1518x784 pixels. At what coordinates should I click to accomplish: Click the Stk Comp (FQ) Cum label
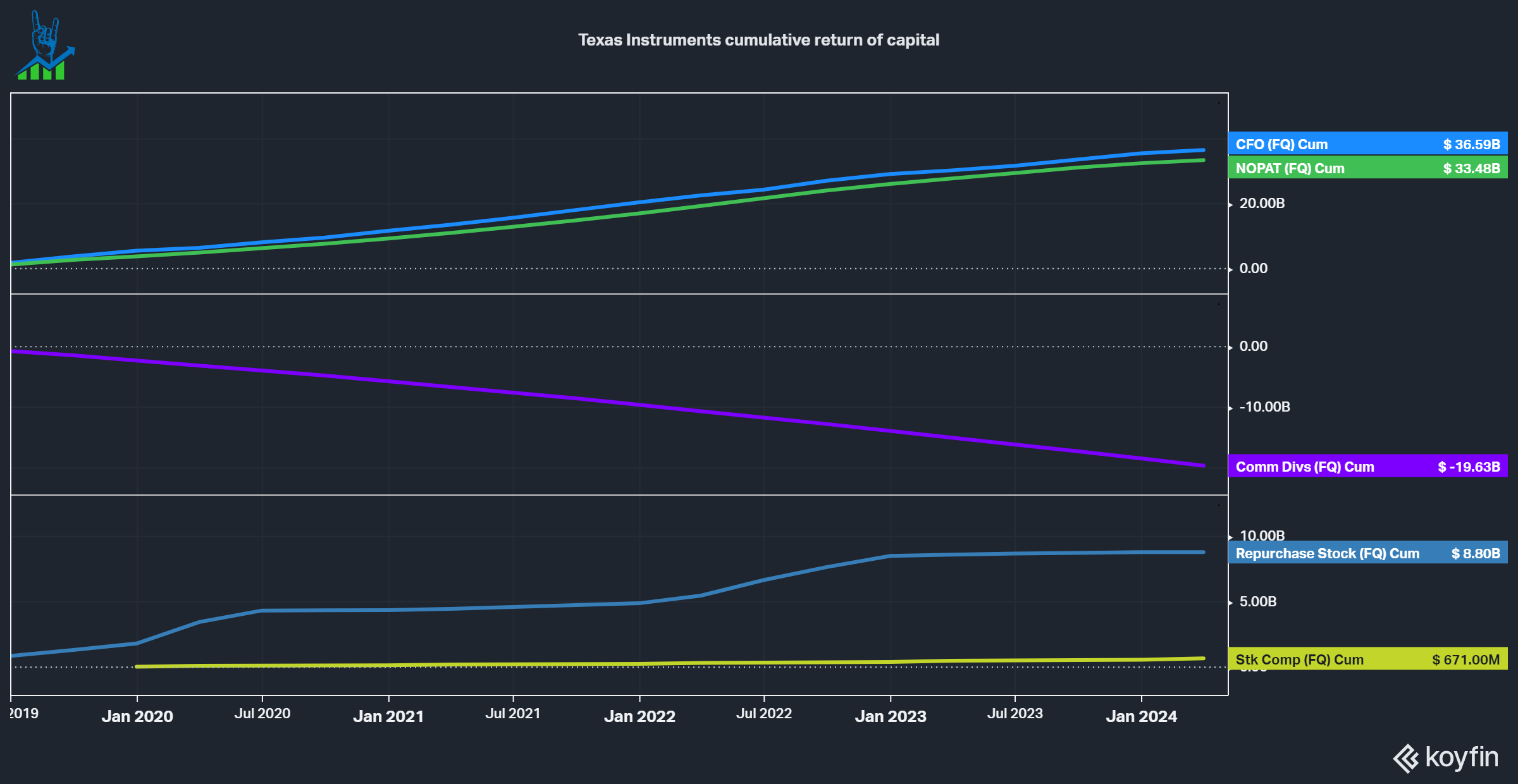(x=1299, y=659)
